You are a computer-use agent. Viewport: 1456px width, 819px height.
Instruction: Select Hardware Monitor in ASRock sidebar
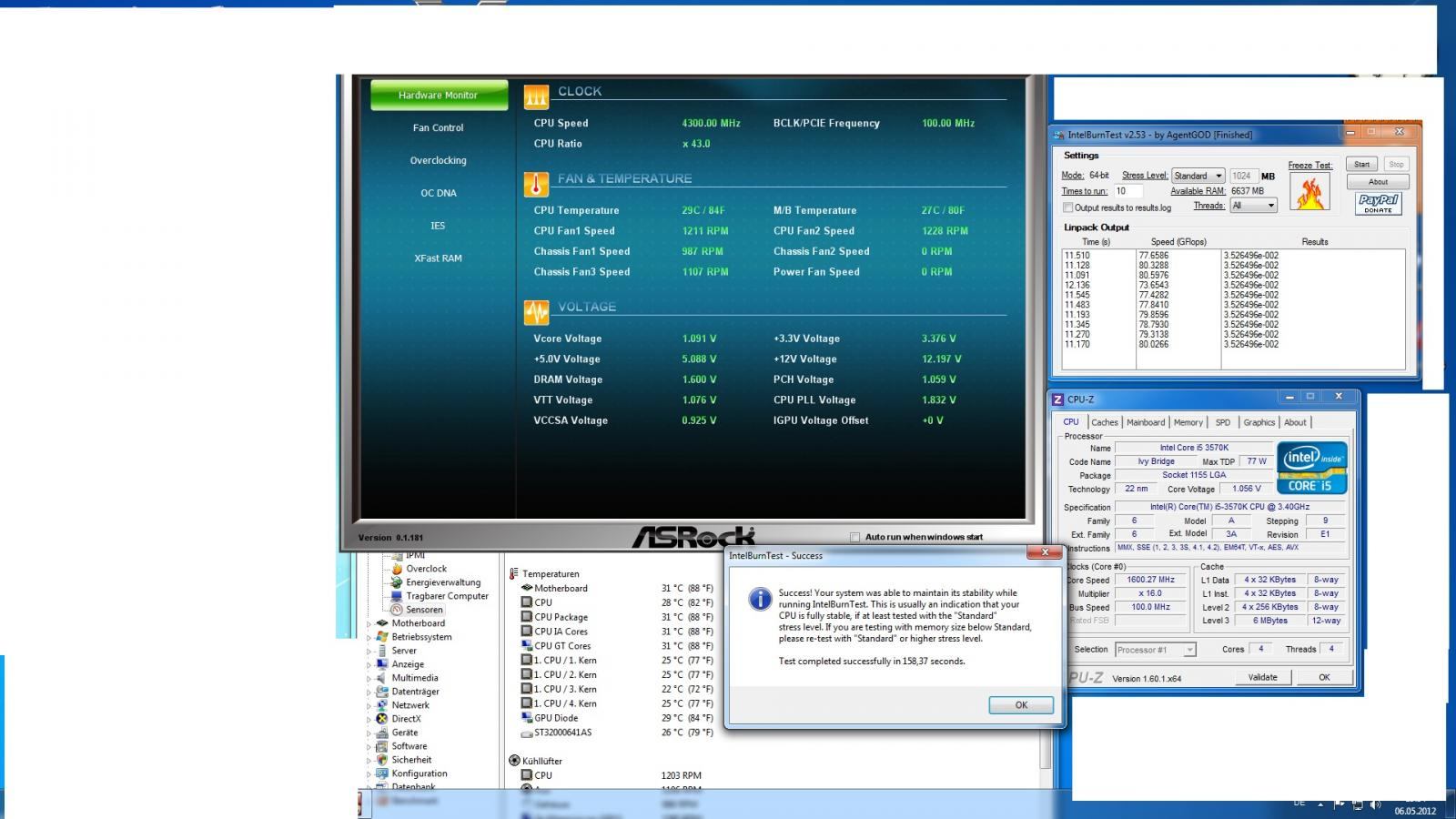pos(439,95)
